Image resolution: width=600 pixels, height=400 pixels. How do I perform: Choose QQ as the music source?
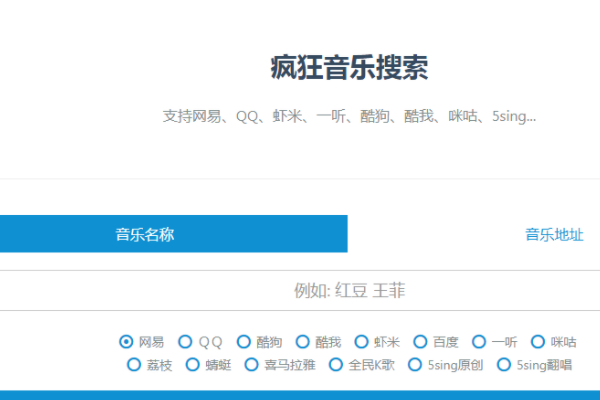tap(185, 342)
